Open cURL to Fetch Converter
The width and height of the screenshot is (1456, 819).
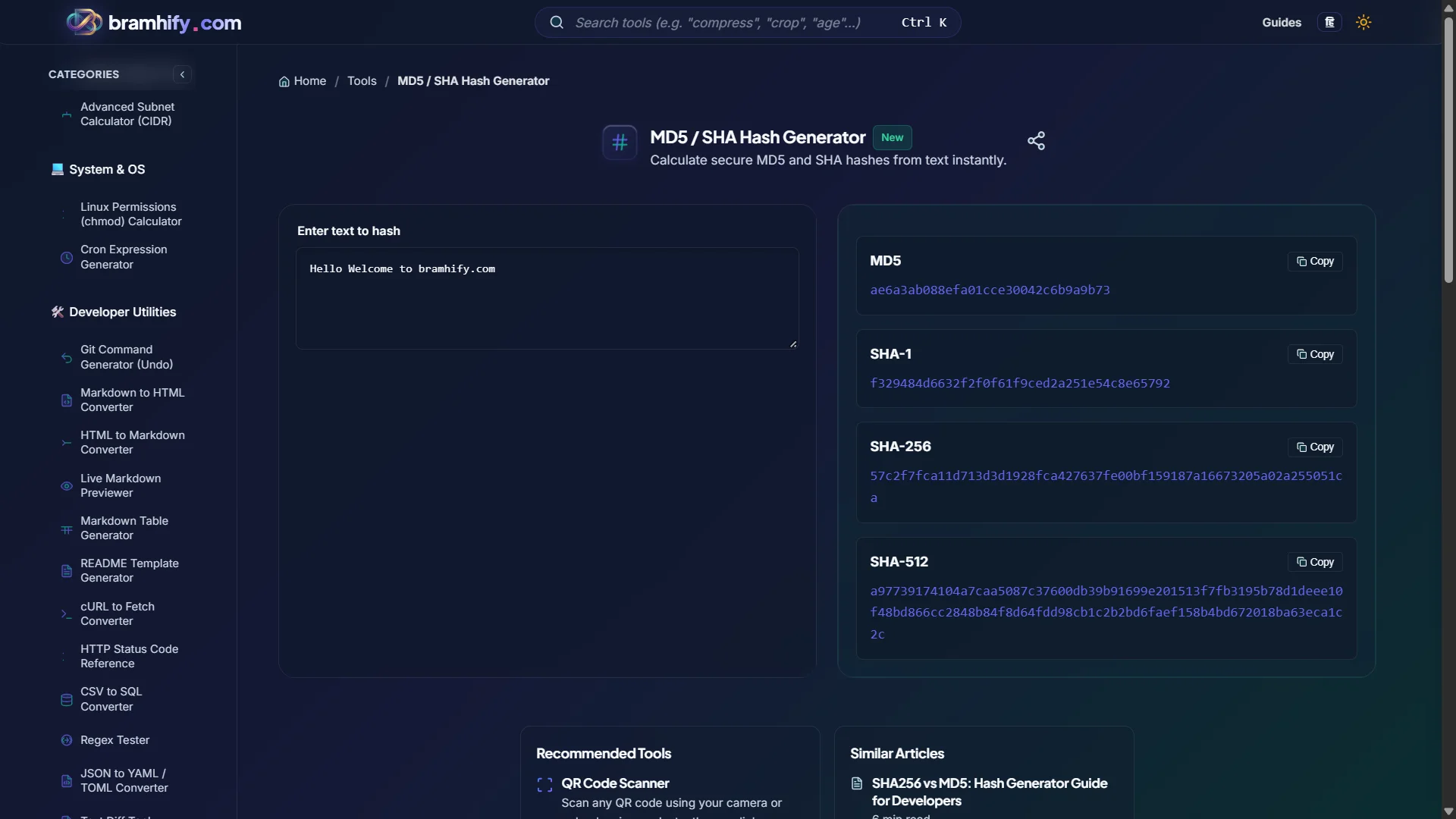pos(118,614)
